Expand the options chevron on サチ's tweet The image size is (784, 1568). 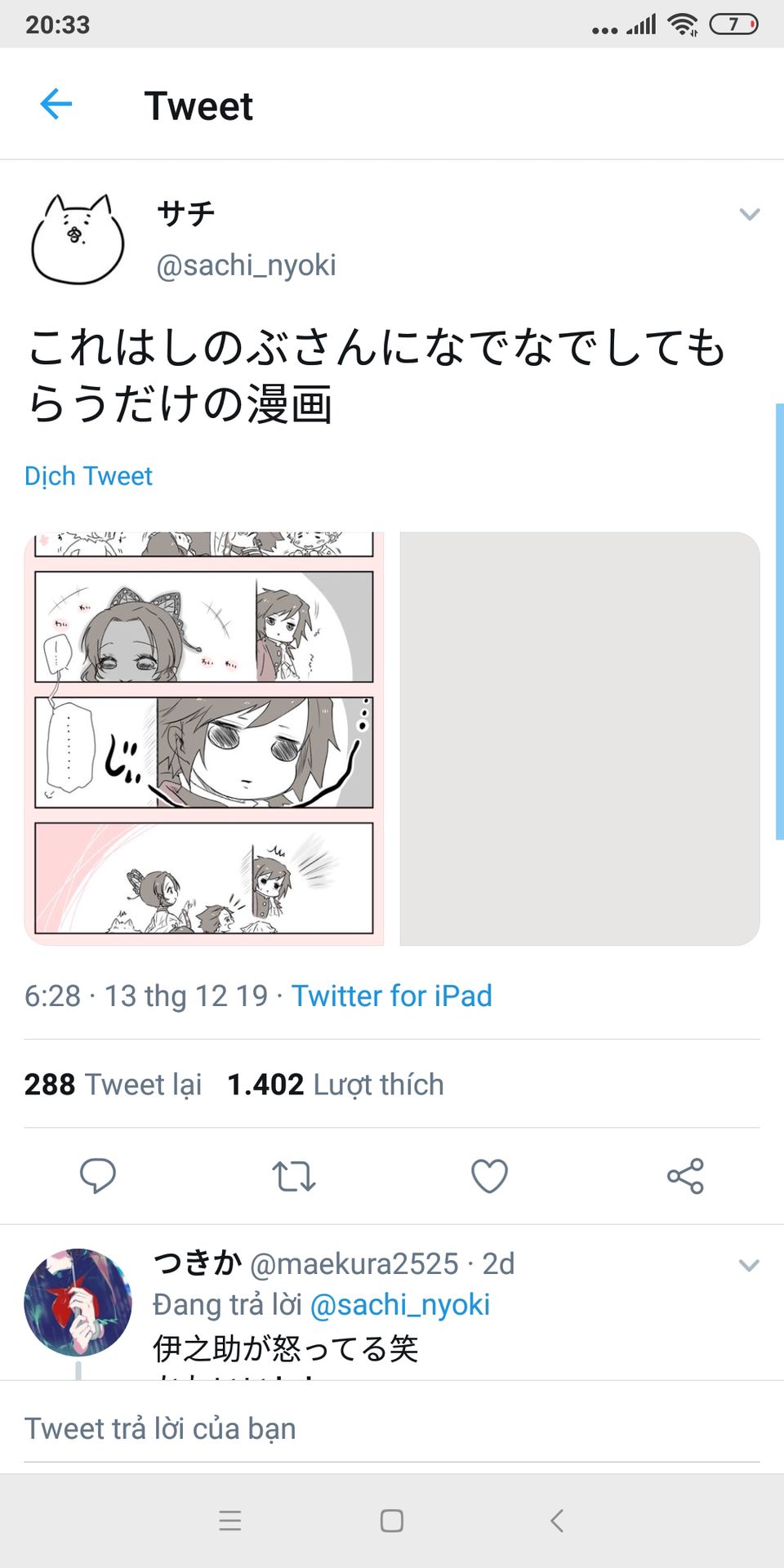tap(749, 215)
